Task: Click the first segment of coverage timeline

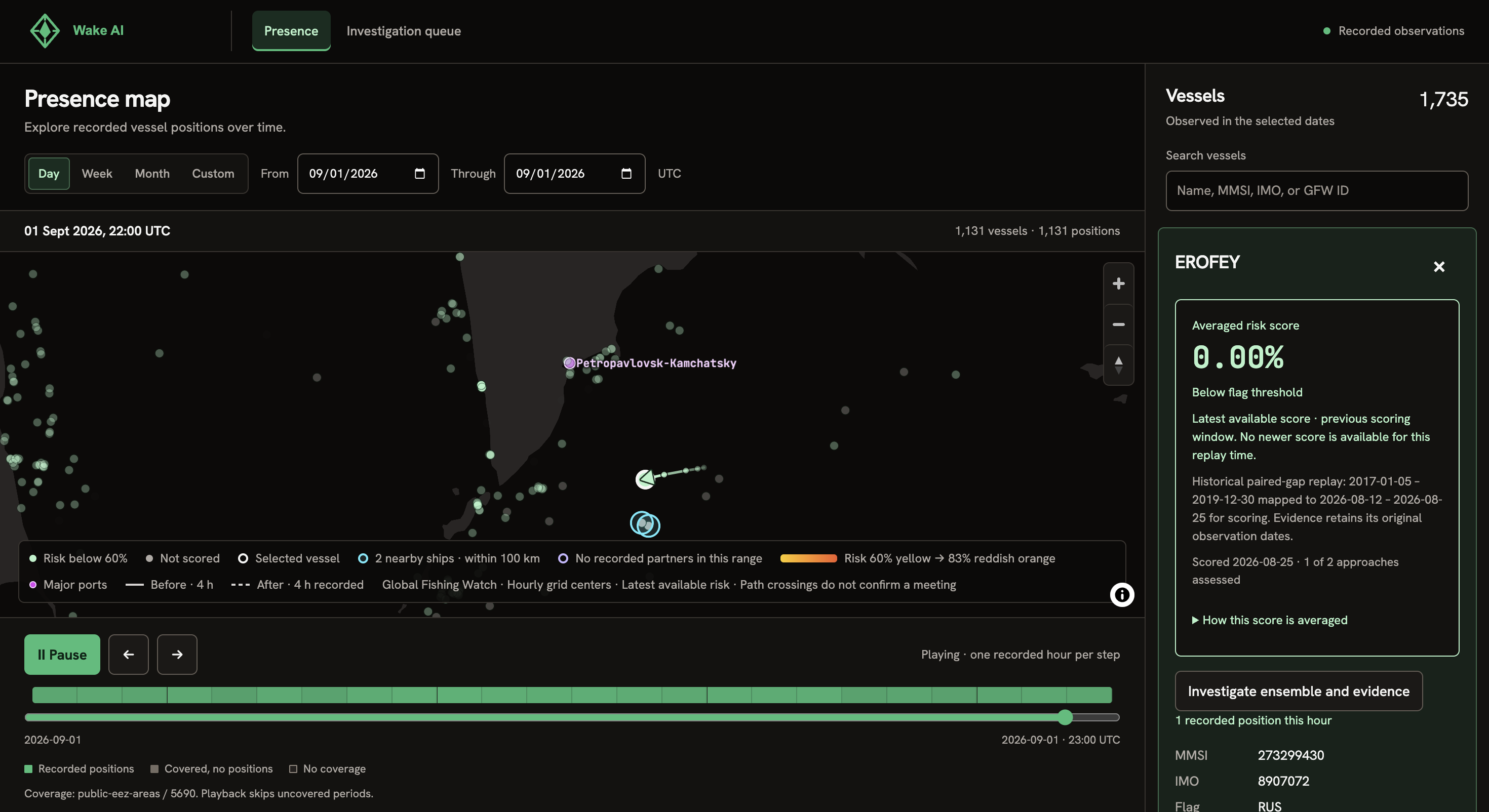Action: 54,695
